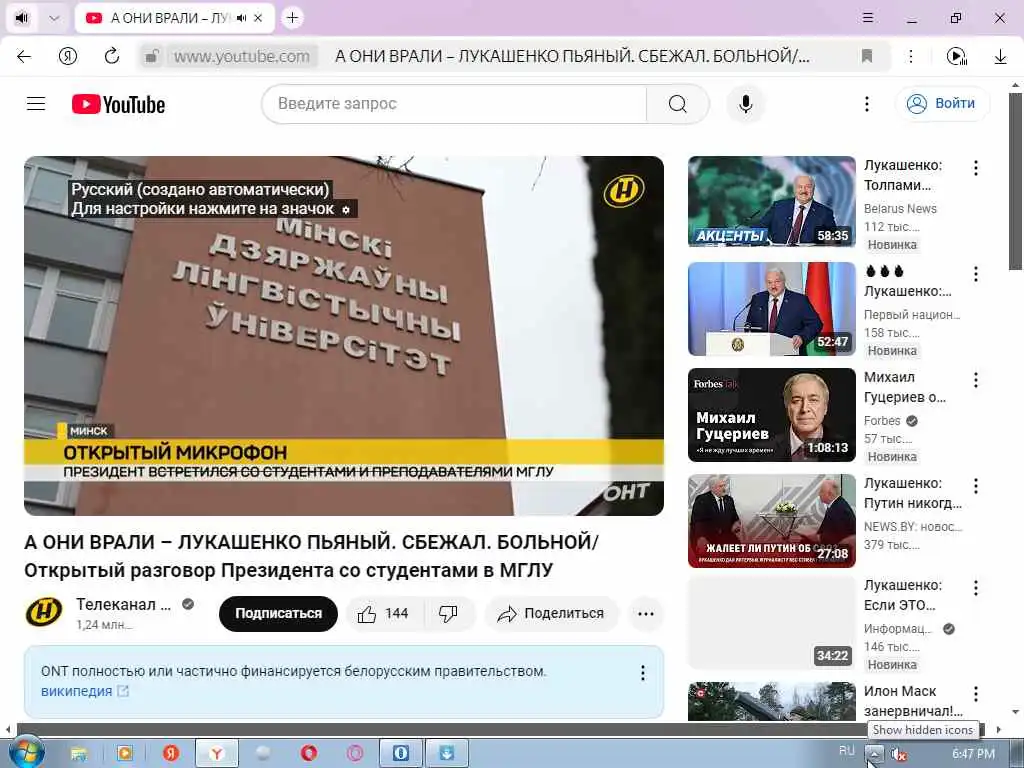The width and height of the screenshot is (1024, 768).
Task: Open the taskbar button with the blue download-arrow icon
Action: click(447, 754)
